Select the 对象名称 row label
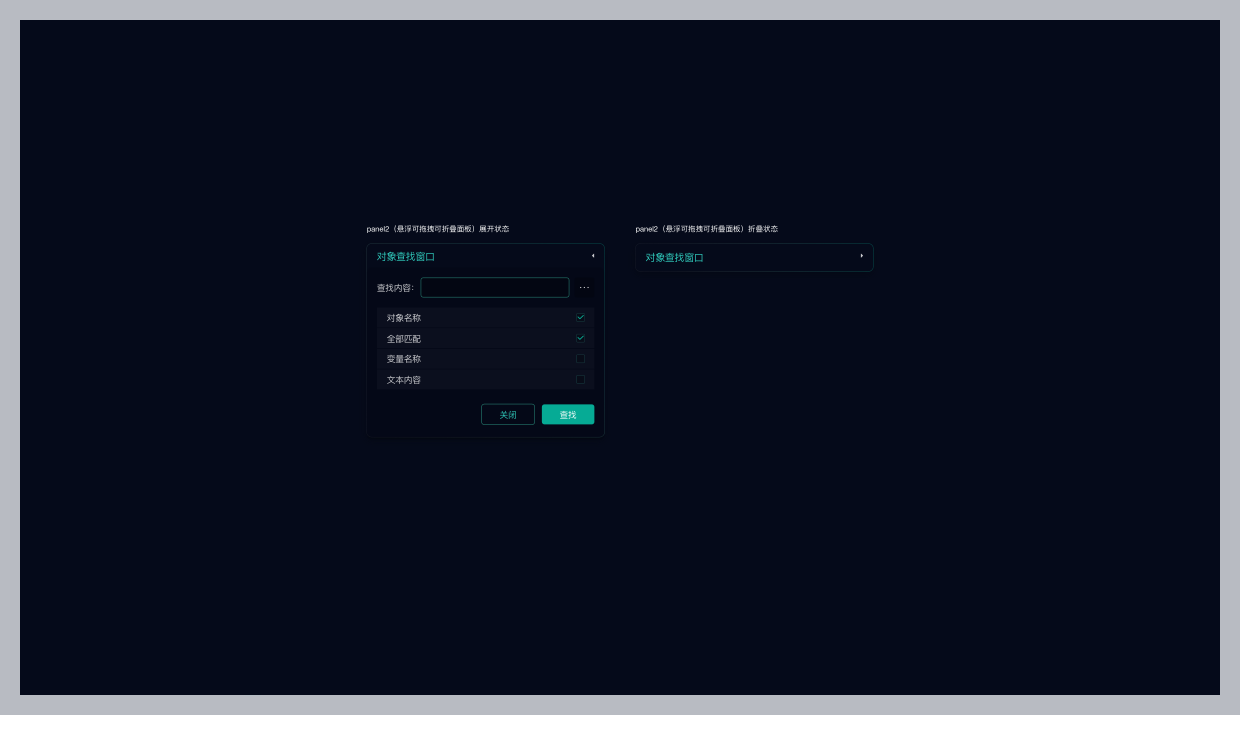The width and height of the screenshot is (1240, 755). (404, 318)
